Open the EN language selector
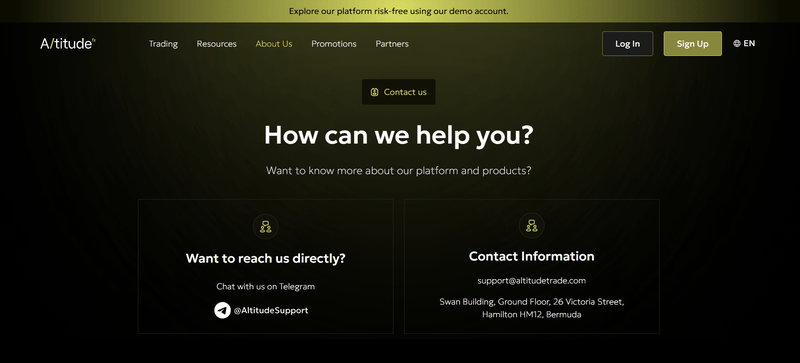Viewport: 800px width, 363px height. pyautogui.click(x=744, y=43)
